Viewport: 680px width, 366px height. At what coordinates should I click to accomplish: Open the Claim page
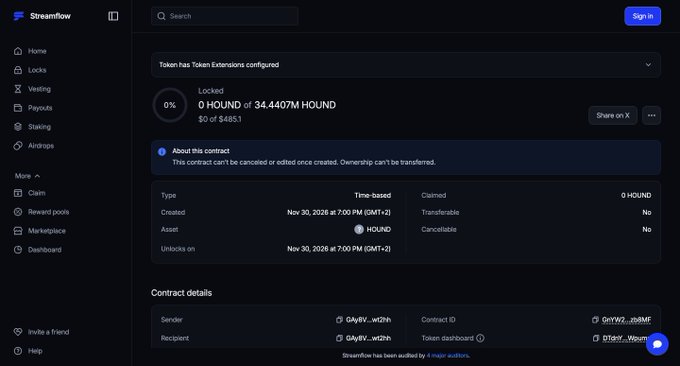point(36,193)
